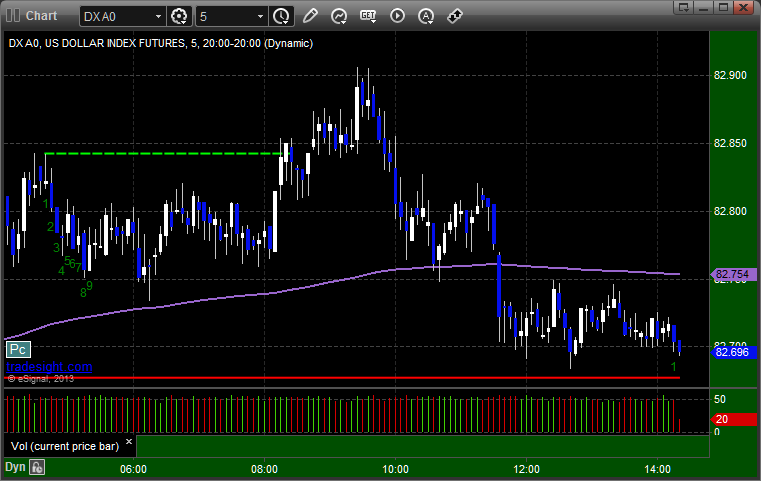The height and width of the screenshot is (481, 761).
Task: Open the circled A alerts menu
Action: (426, 16)
